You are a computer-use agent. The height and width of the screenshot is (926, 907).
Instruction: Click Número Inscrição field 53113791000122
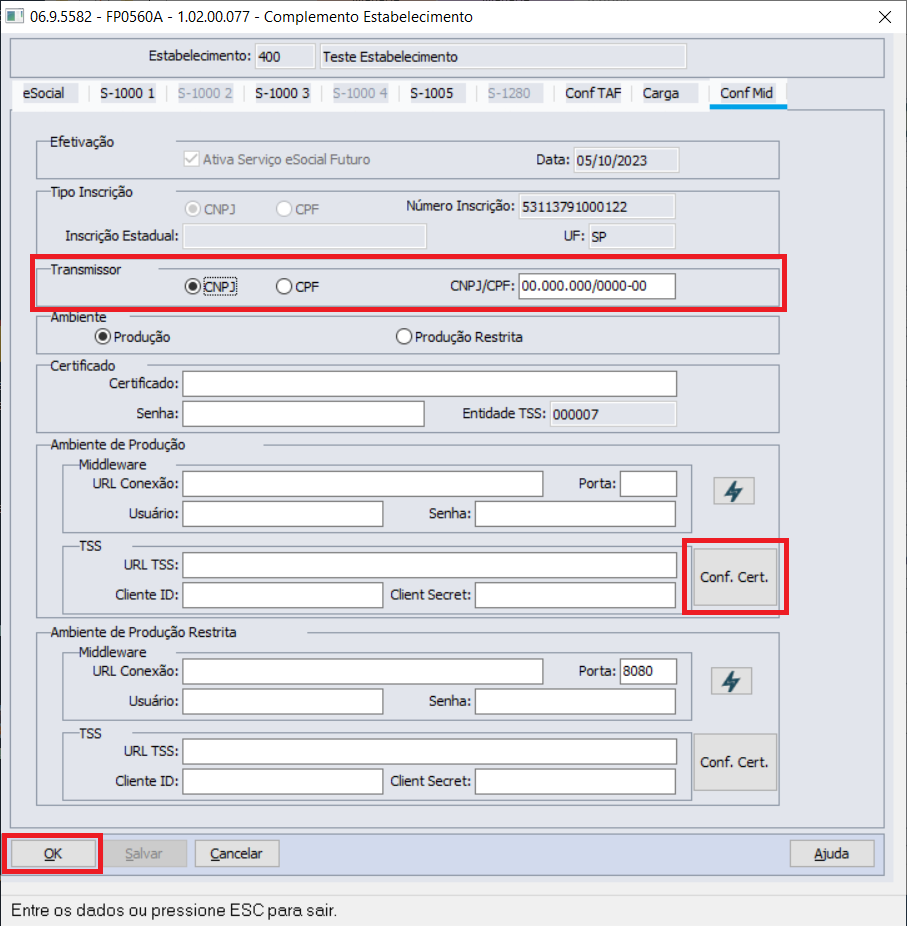tap(597, 207)
